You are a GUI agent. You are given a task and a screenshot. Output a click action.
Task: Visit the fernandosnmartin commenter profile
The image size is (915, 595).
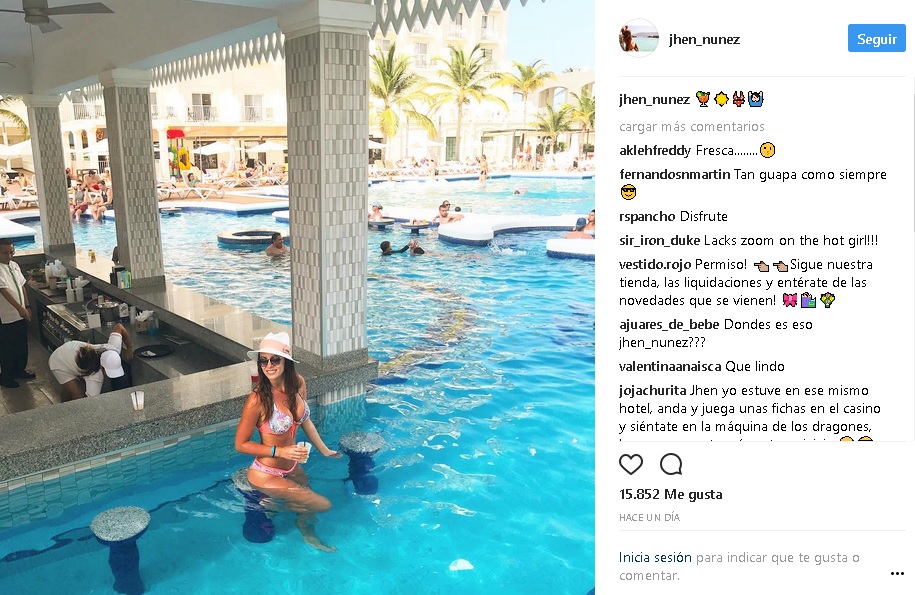(675, 174)
